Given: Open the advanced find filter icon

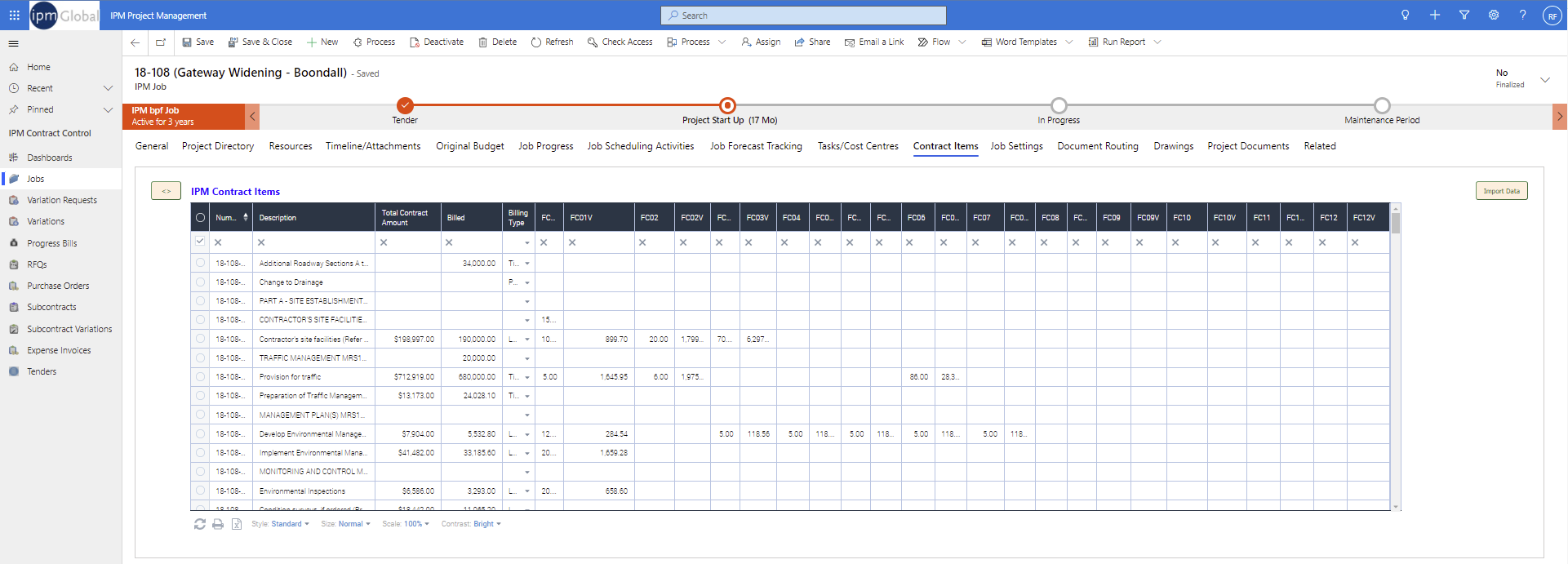Looking at the screenshot, I should click(x=1464, y=16).
